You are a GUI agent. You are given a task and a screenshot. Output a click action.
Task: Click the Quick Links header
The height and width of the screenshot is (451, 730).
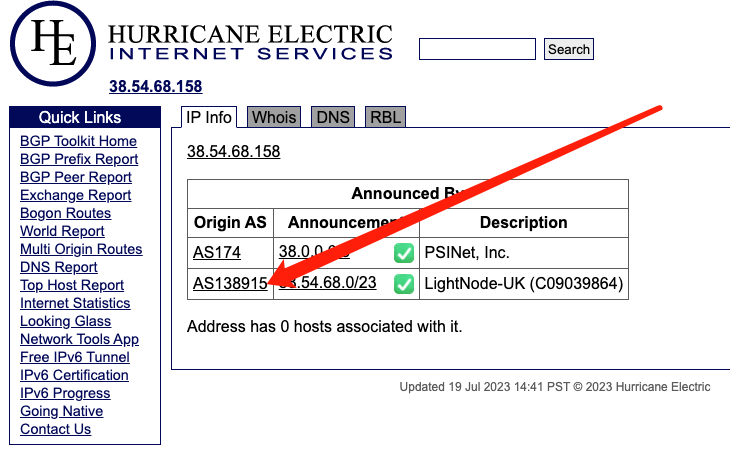click(x=85, y=117)
